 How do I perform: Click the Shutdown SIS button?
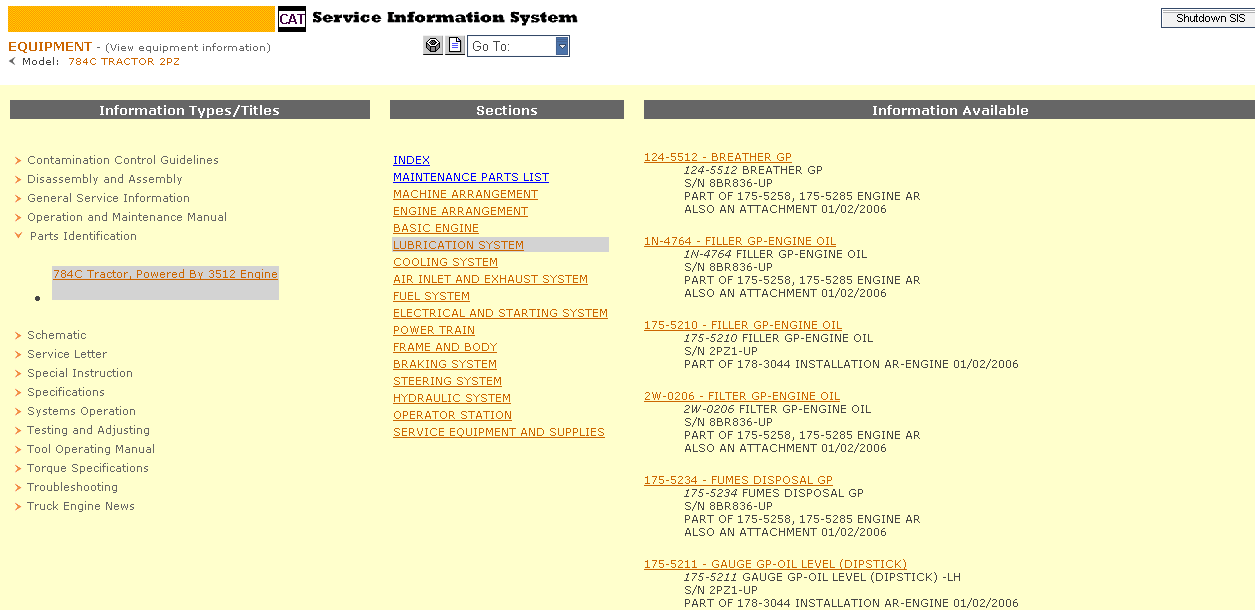[x=1207, y=18]
